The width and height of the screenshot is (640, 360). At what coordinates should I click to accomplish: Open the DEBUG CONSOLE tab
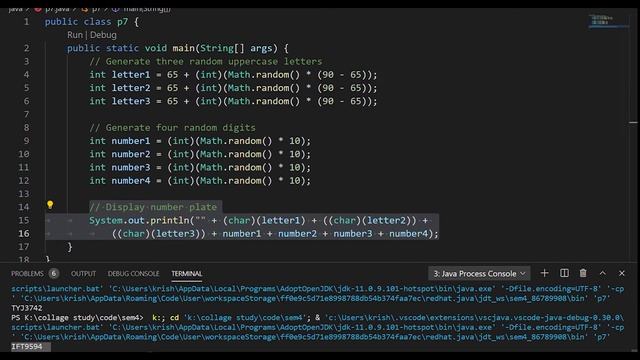click(x=133, y=273)
